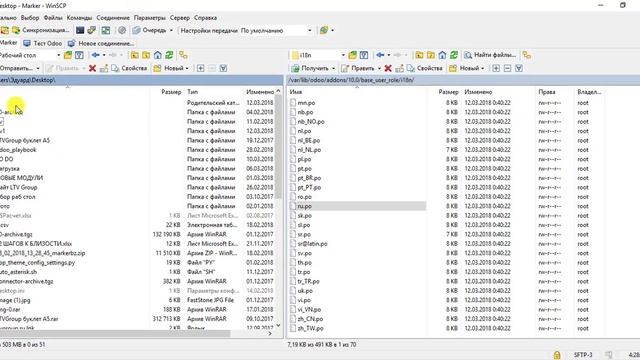Viewport: 640px width, 360px height.
Task: Open the remote Новый dropdown
Action: click(x=467, y=68)
